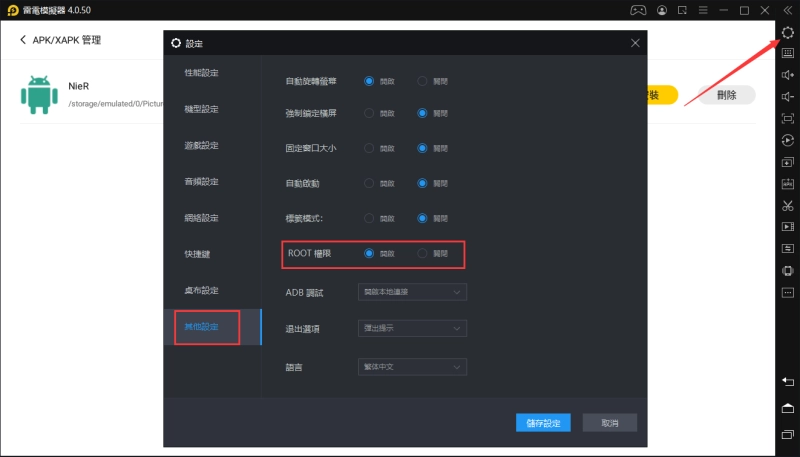Click the shake device sidebar icon
This screenshot has width=800, height=457.
(788, 271)
